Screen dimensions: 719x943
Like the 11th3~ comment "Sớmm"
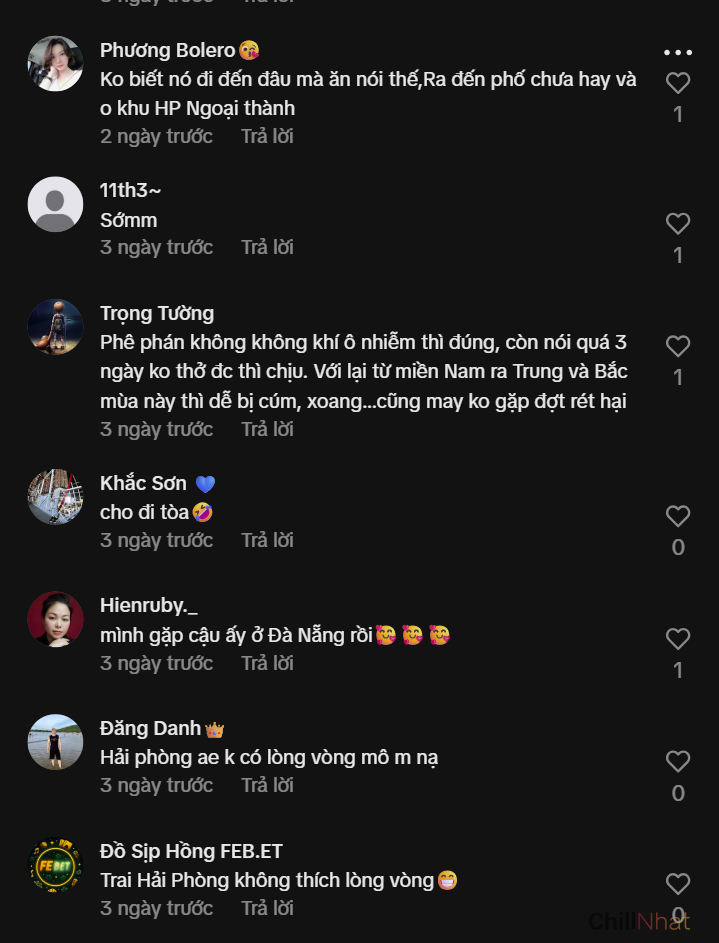pos(678,224)
